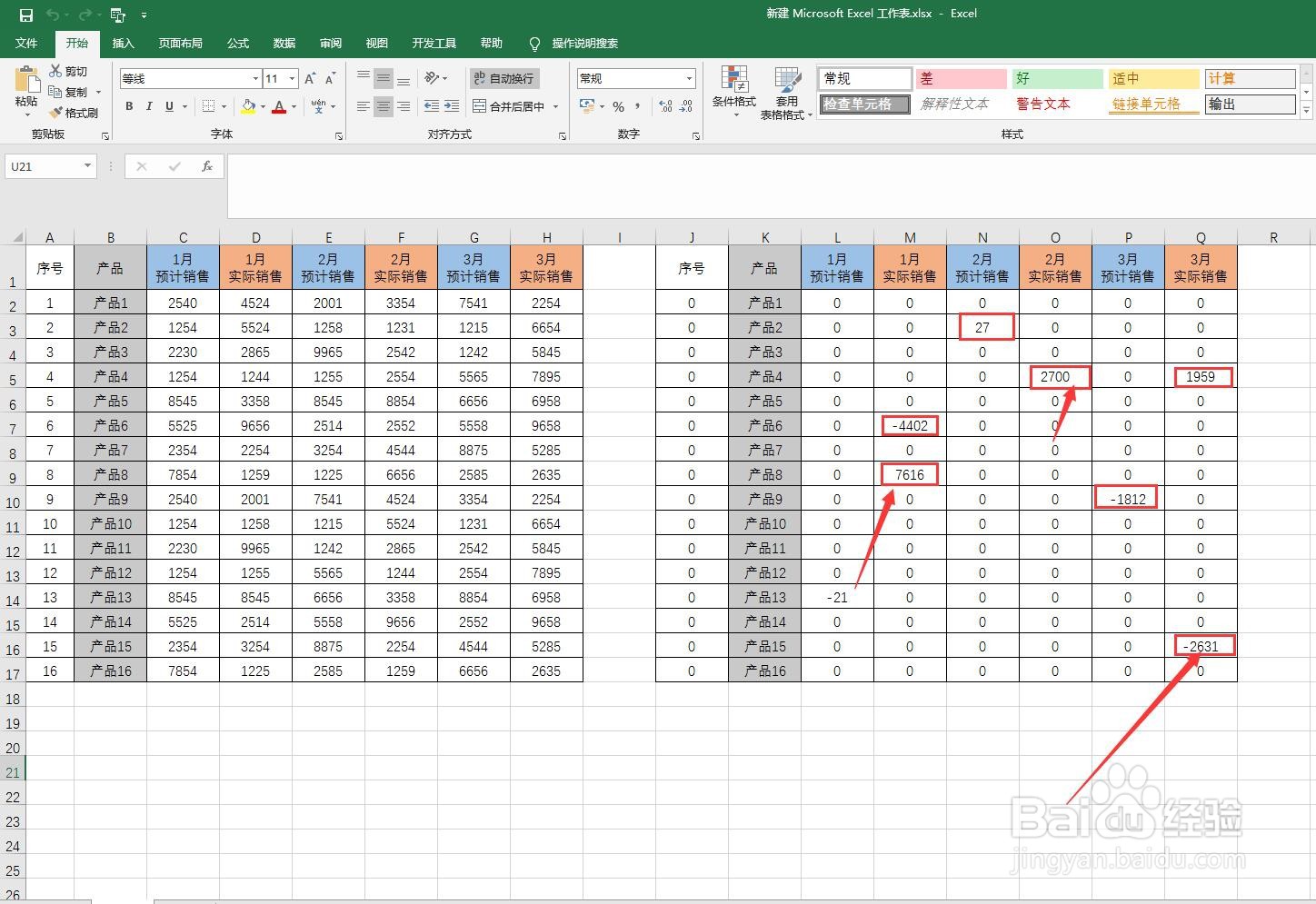The image size is (1316, 904).
Task: Apply the Linked Cell (链接单元格) style
Action: 1153,104
